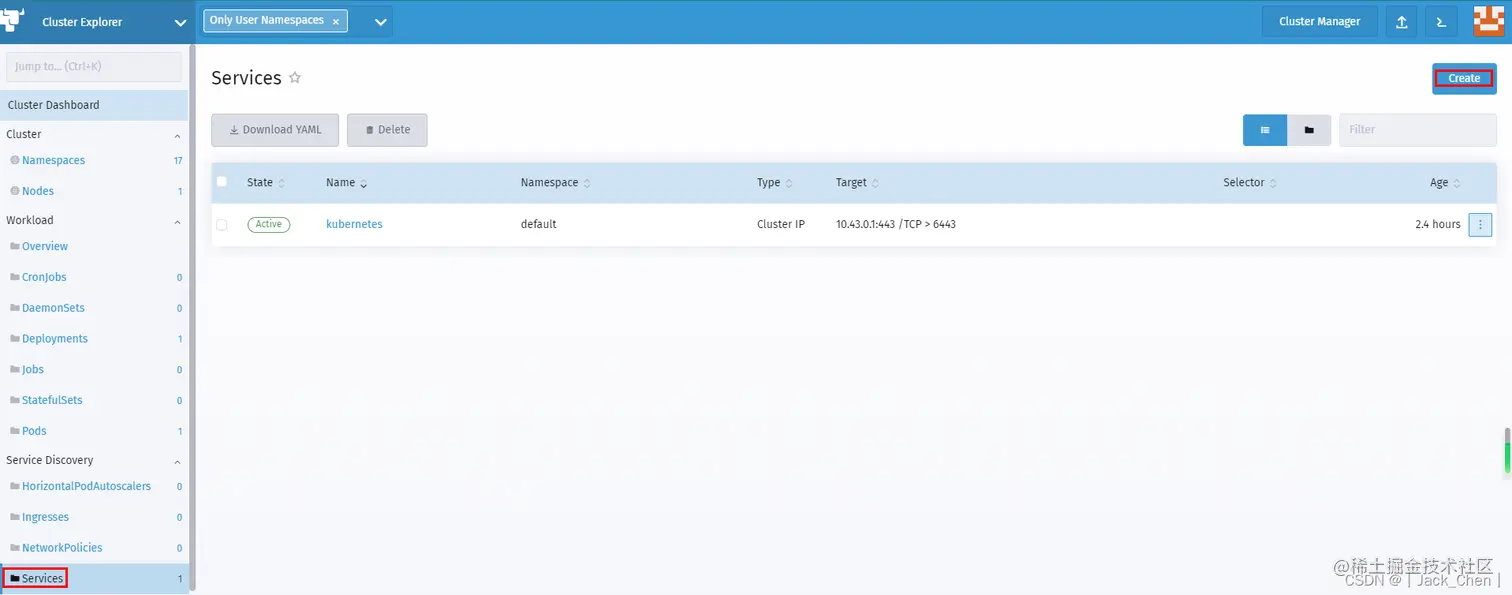Open HorizontalPodAutoscalers in the sidebar
Image resolution: width=1512 pixels, height=595 pixels.
[86, 486]
